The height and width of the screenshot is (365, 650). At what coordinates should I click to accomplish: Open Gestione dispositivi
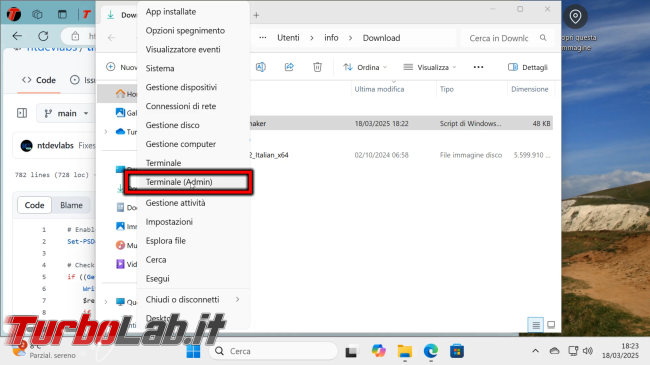181,88
